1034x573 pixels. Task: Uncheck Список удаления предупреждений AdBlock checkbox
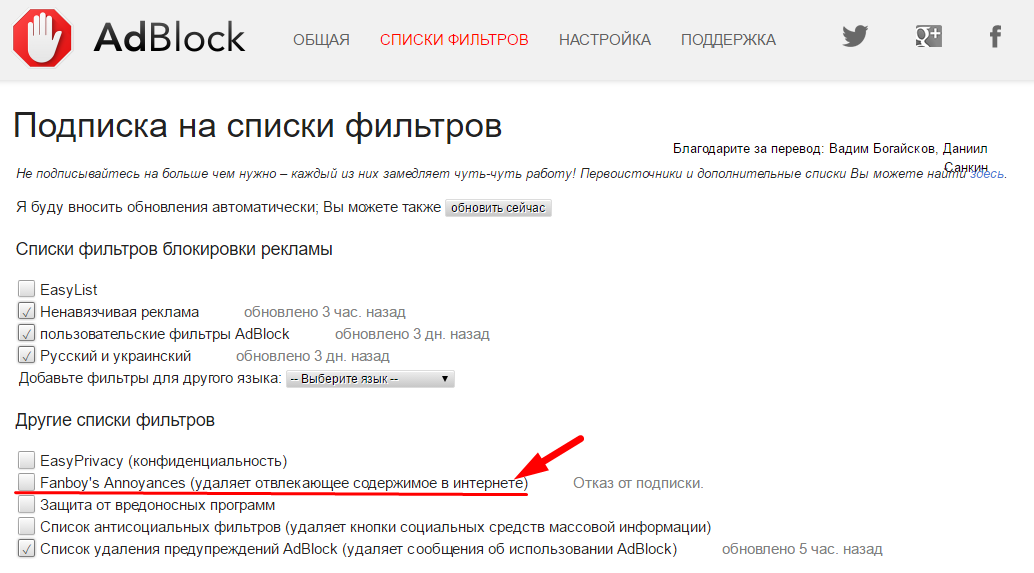tap(26, 549)
